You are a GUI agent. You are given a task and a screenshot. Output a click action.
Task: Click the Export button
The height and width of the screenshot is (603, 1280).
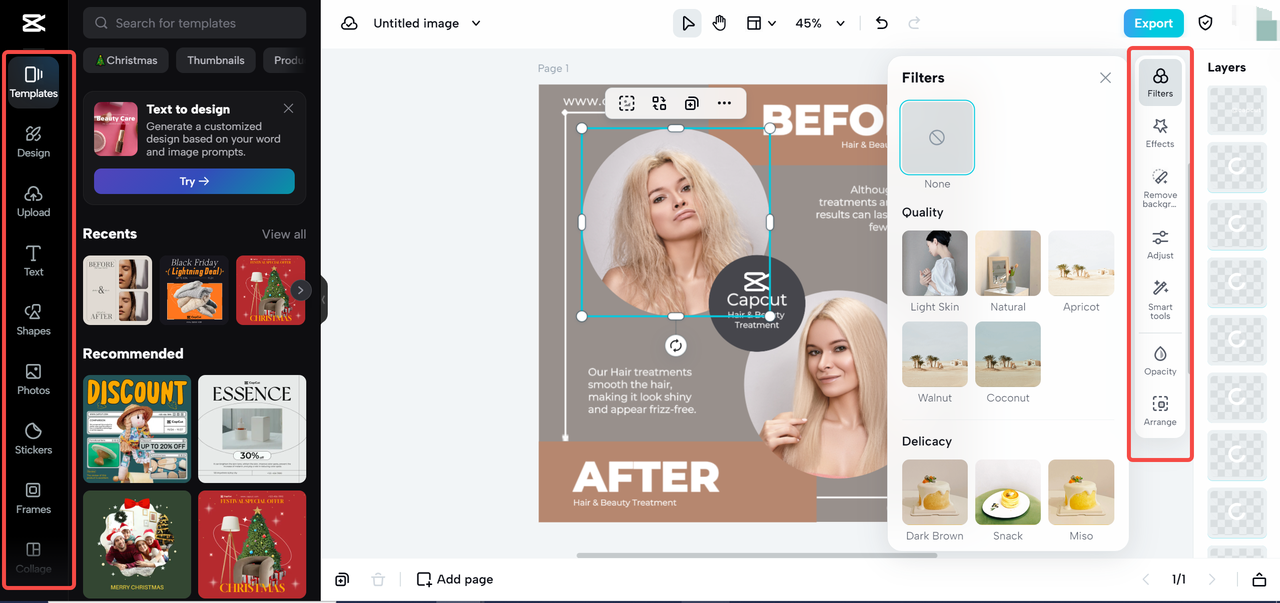[x=1153, y=23]
